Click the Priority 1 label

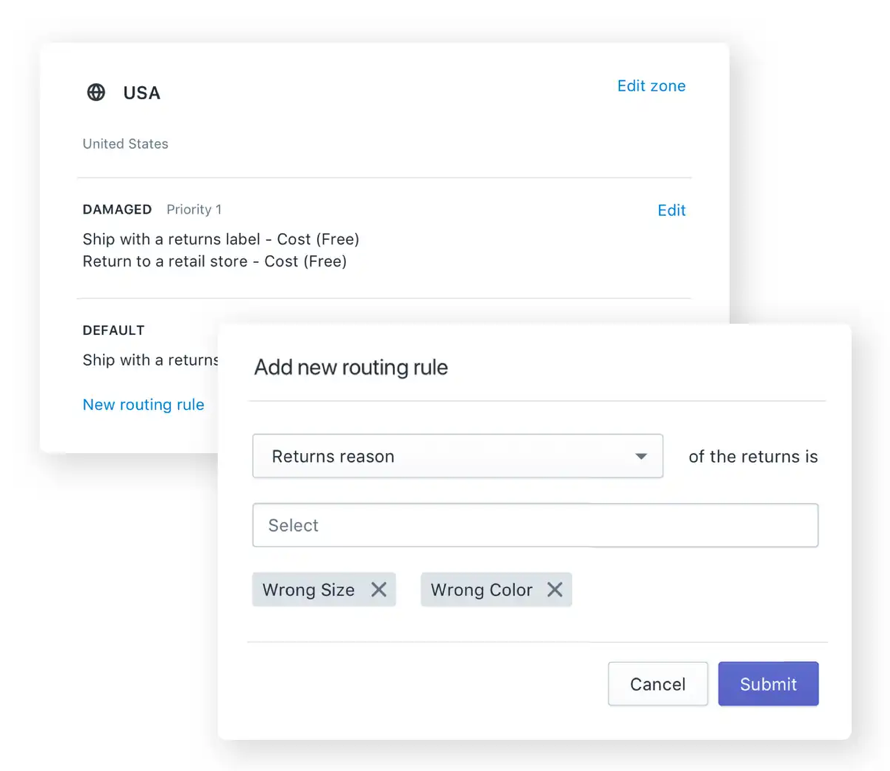tap(194, 209)
